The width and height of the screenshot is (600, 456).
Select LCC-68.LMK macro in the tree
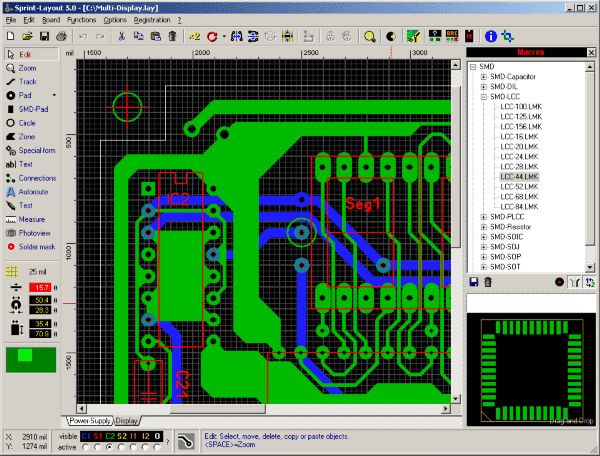coord(520,195)
